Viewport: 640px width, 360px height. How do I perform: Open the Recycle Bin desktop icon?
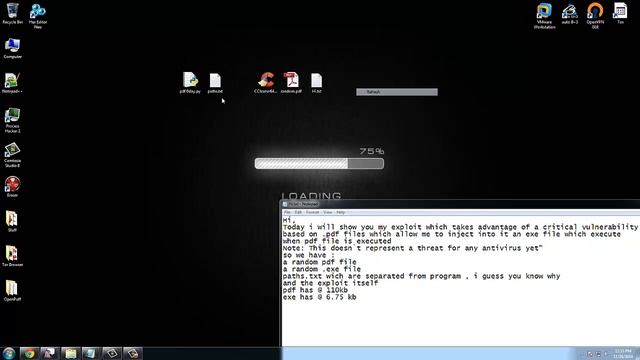(12, 13)
